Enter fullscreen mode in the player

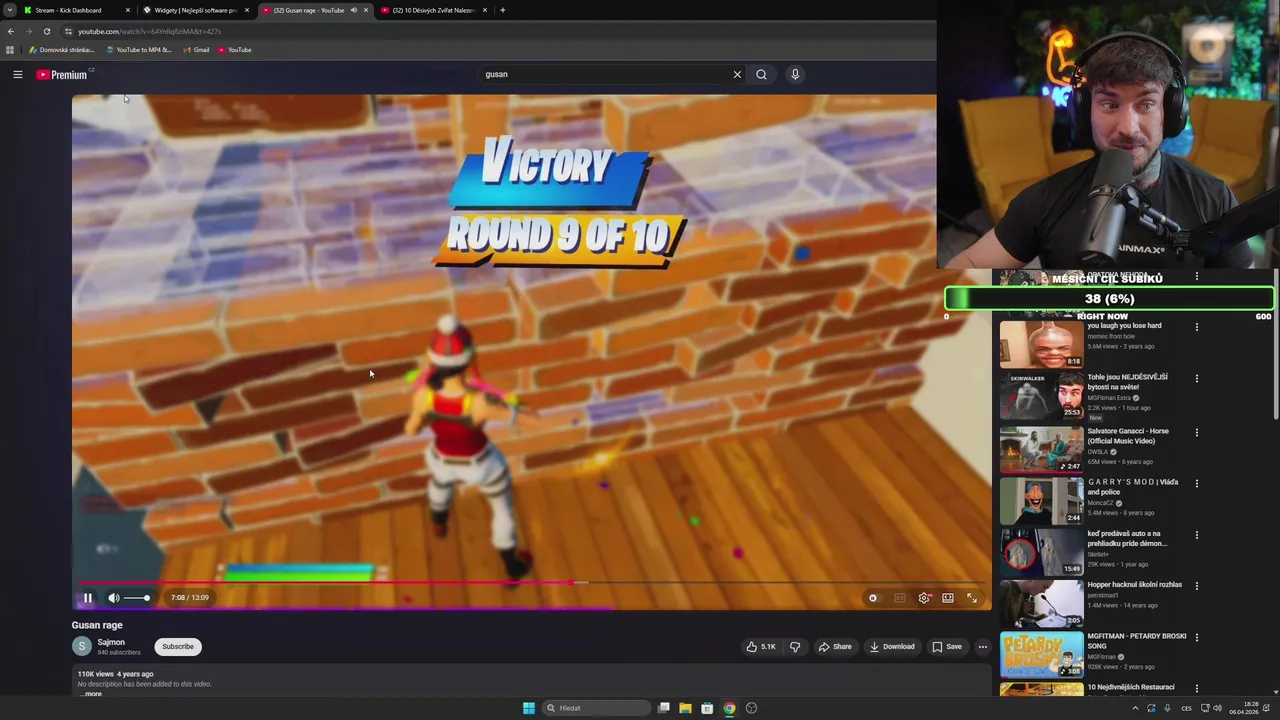(972, 598)
